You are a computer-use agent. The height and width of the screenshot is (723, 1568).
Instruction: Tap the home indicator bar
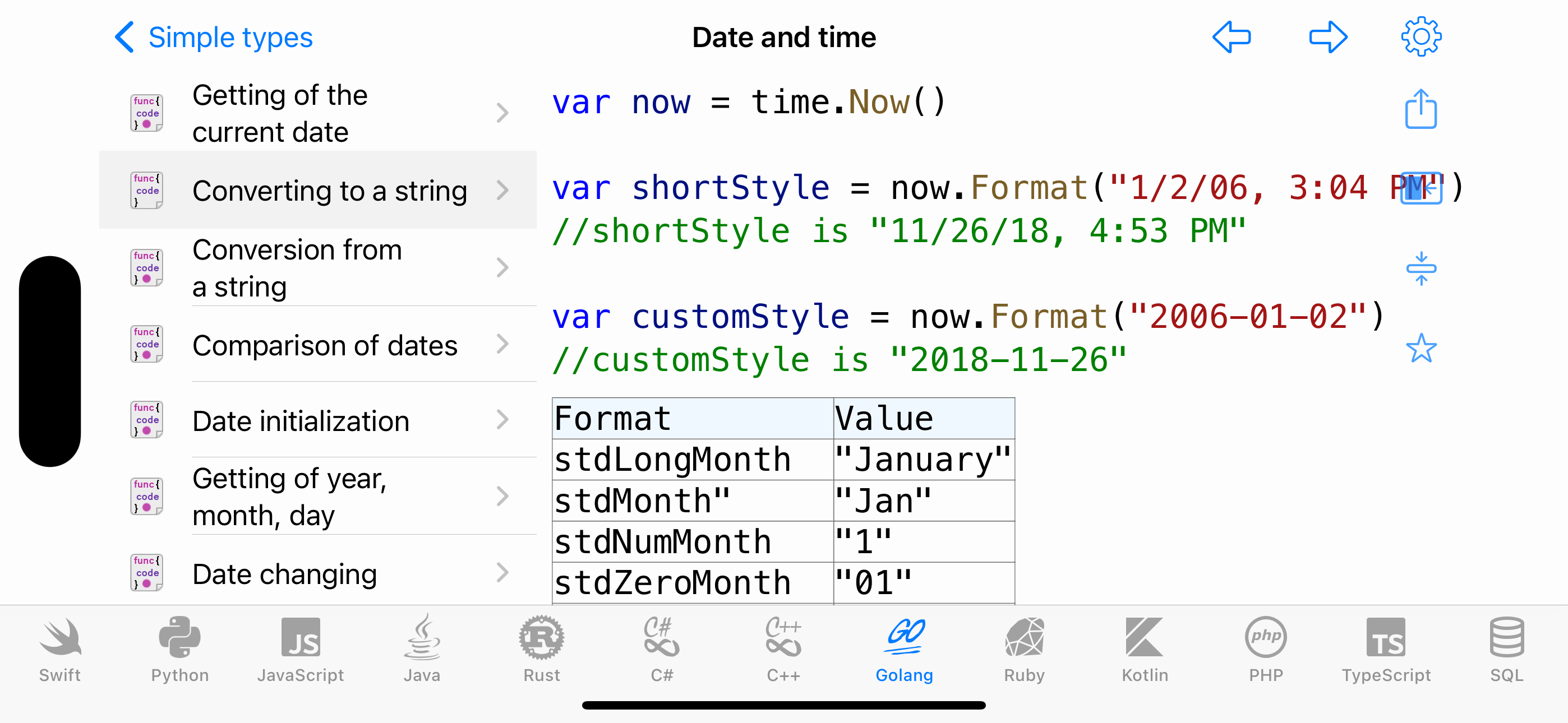click(x=784, y=706)
